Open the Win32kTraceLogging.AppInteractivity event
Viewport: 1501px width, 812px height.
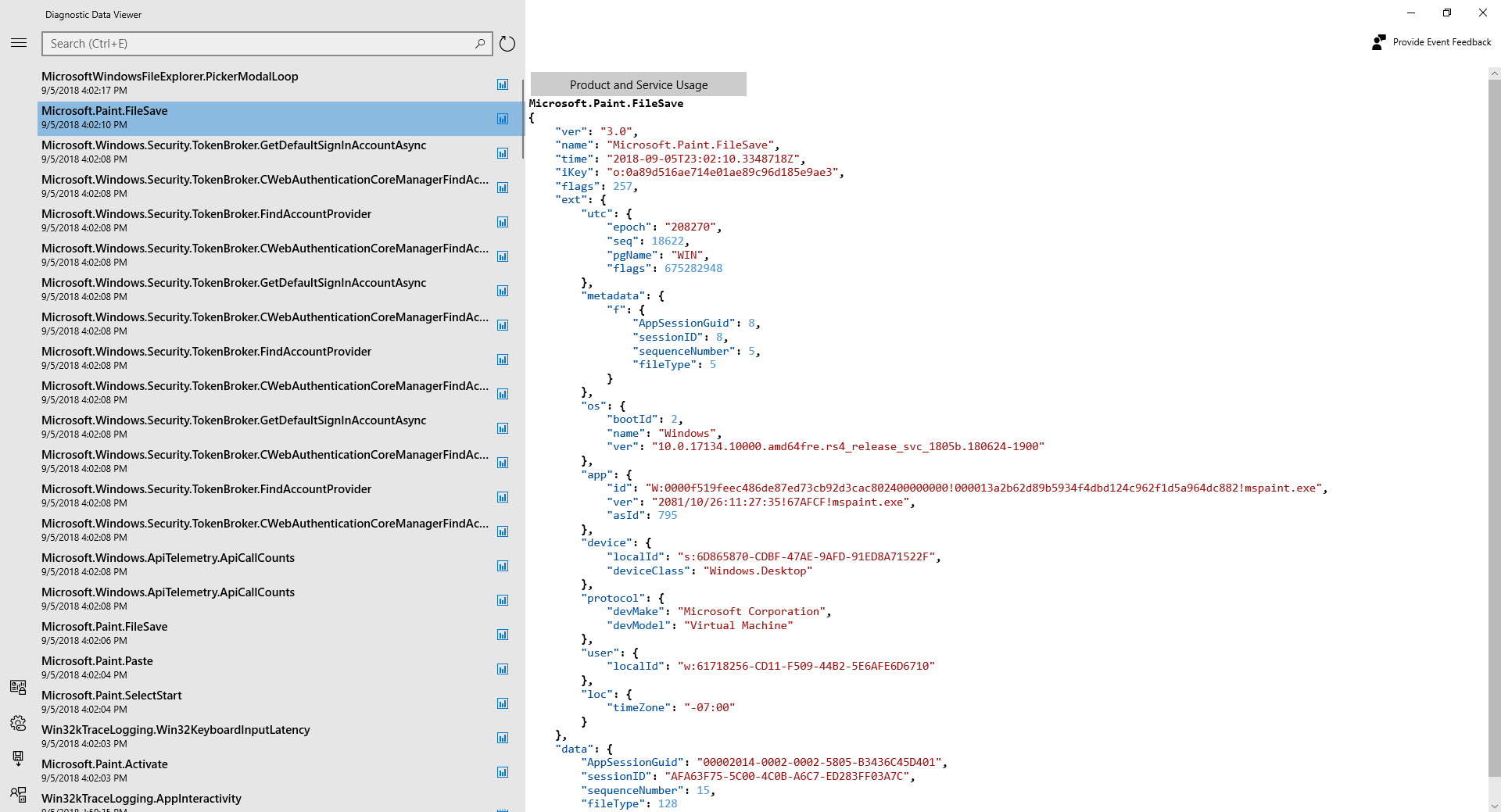click(142, 799)
